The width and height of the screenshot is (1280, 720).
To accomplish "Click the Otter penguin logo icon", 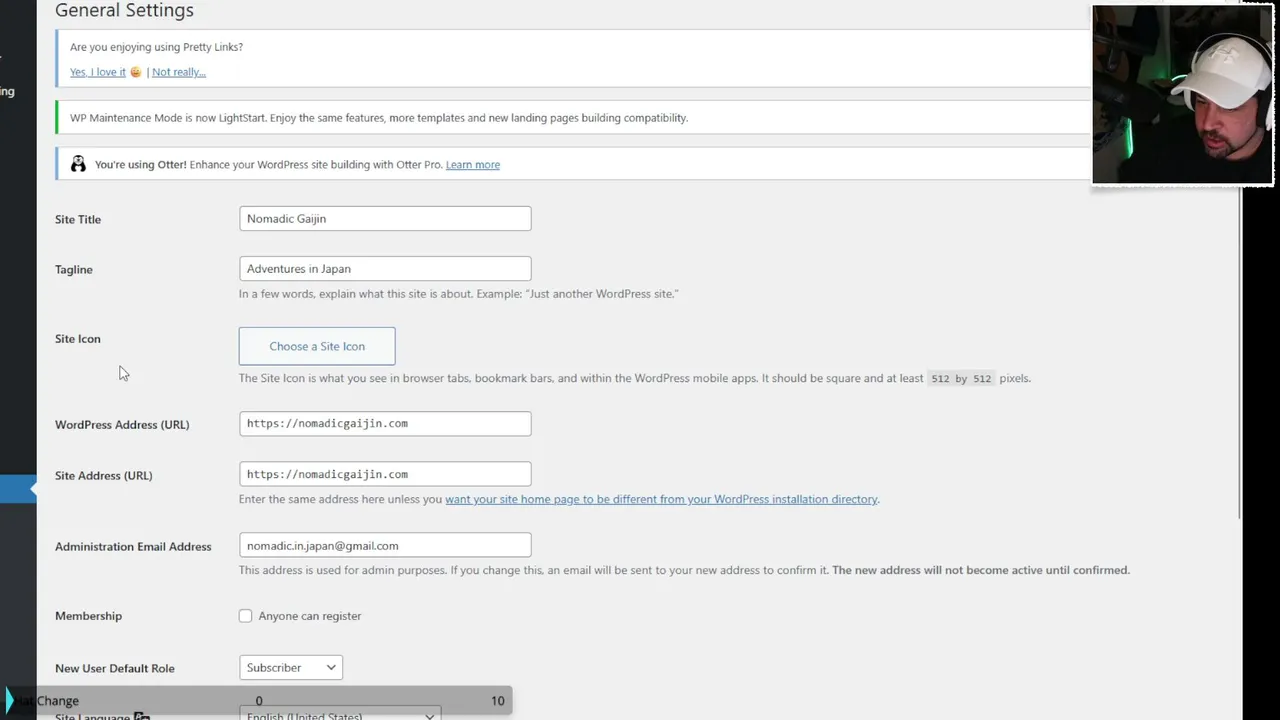I will 78,164.
